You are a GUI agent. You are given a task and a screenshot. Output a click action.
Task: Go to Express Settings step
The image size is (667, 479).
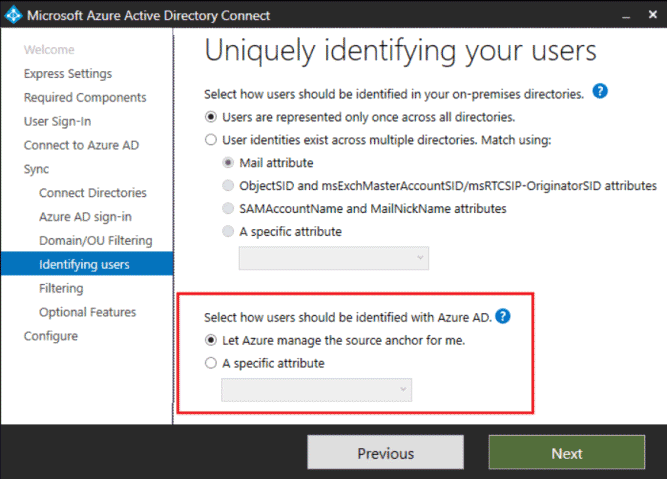tap(68, 74)
